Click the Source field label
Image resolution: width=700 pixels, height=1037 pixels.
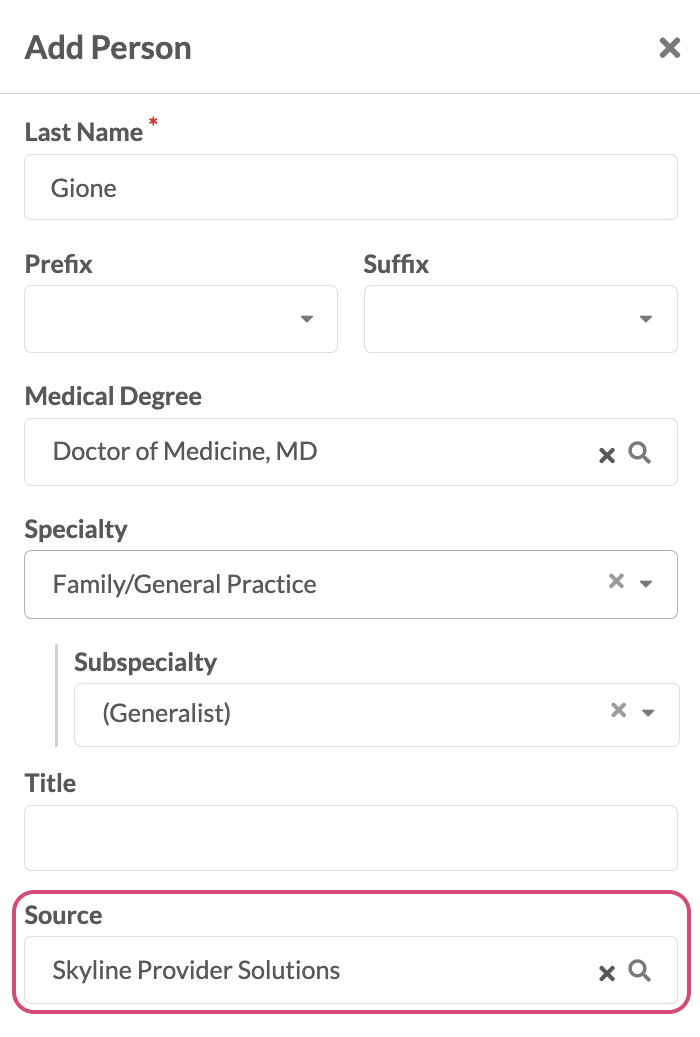[x=64, y=915]
